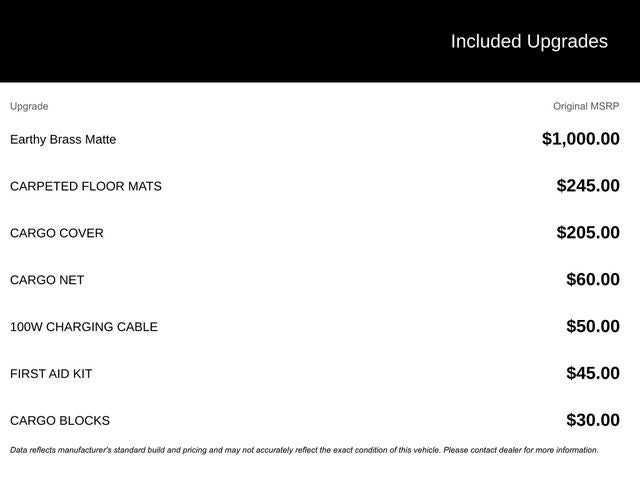Click the $50.00 price
The width and height of the screenshot is (640, 480).
click(592, 327)
